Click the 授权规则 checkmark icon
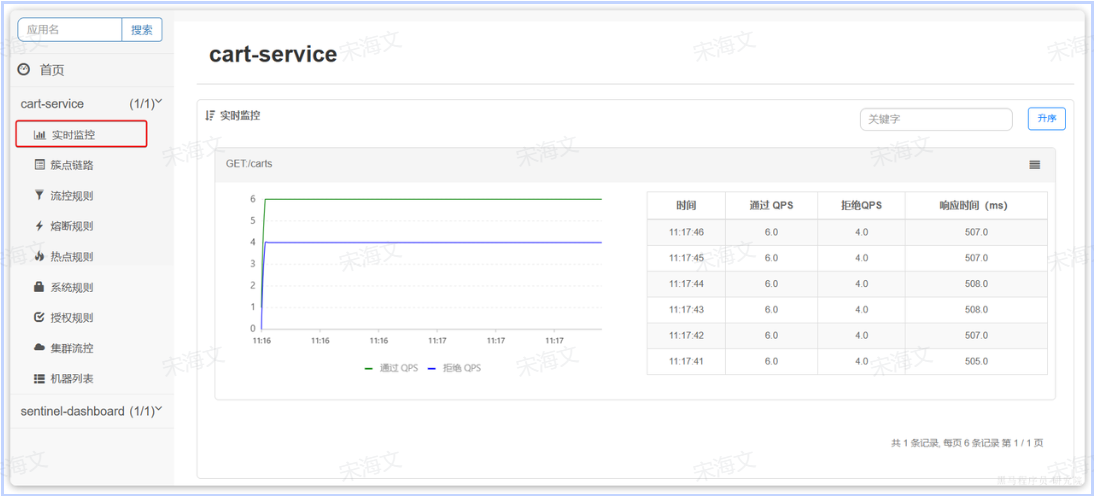1094x496 pixels. 40,317
